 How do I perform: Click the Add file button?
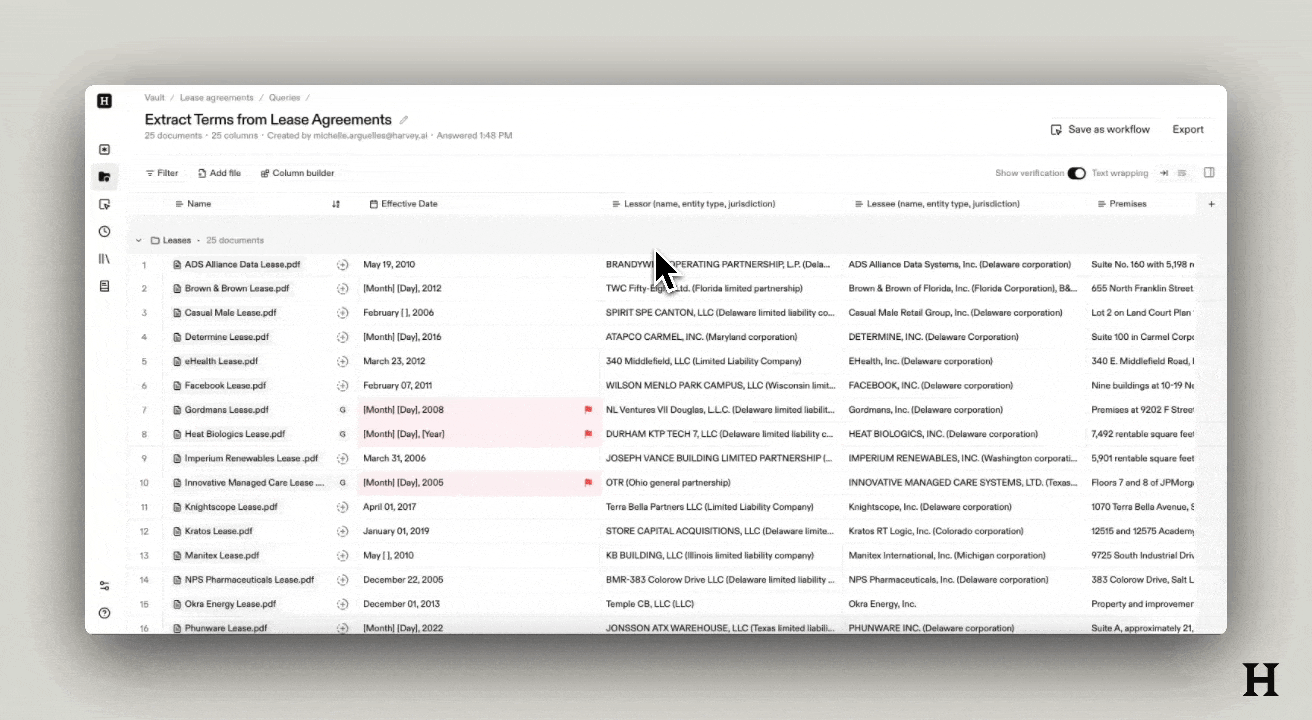tap(219, 173)
